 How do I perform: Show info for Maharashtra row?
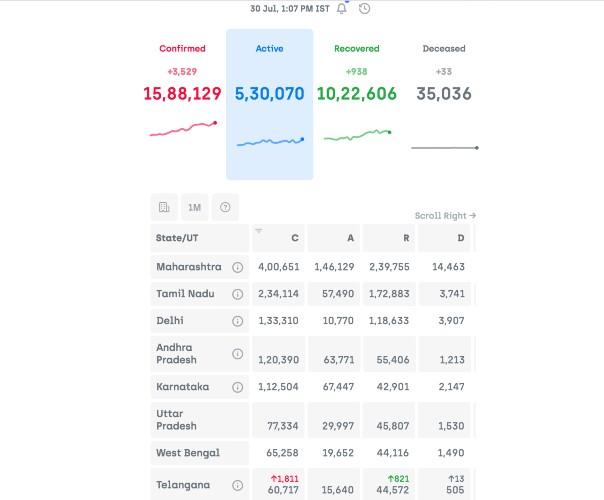pyautogui.click(x=238, y=267)
